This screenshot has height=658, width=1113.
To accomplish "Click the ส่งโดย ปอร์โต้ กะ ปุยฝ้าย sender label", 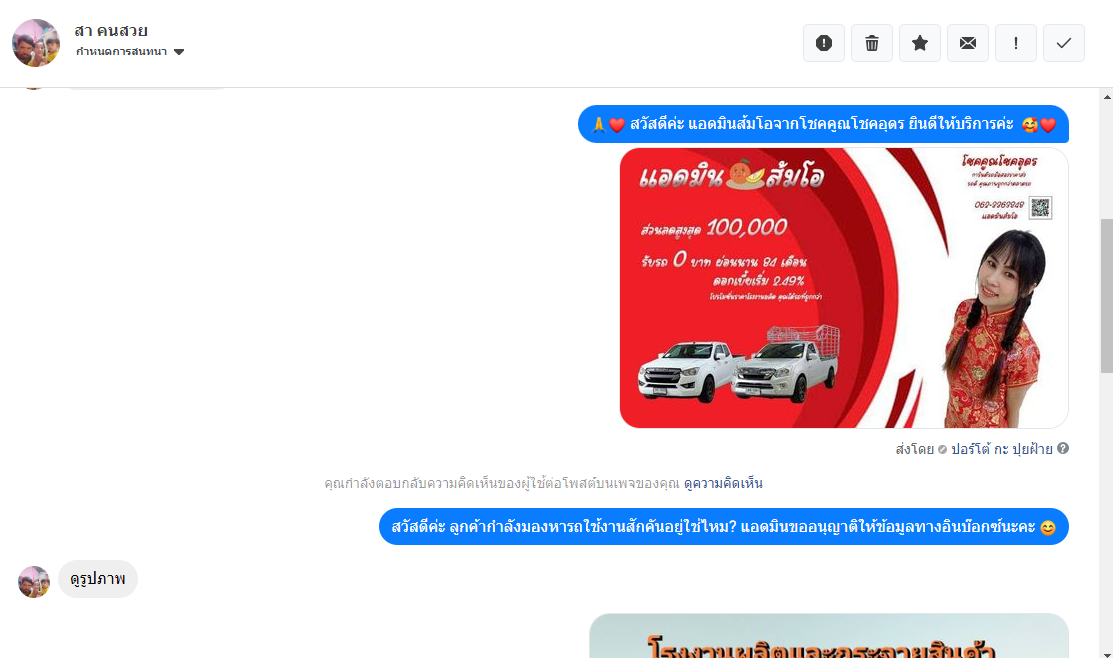I will tap(974, 449).
